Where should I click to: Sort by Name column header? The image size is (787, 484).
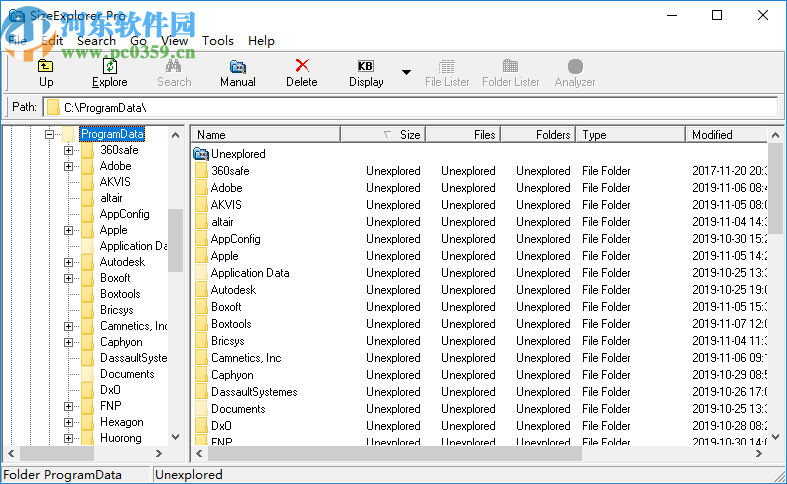(x=266, y=135)
